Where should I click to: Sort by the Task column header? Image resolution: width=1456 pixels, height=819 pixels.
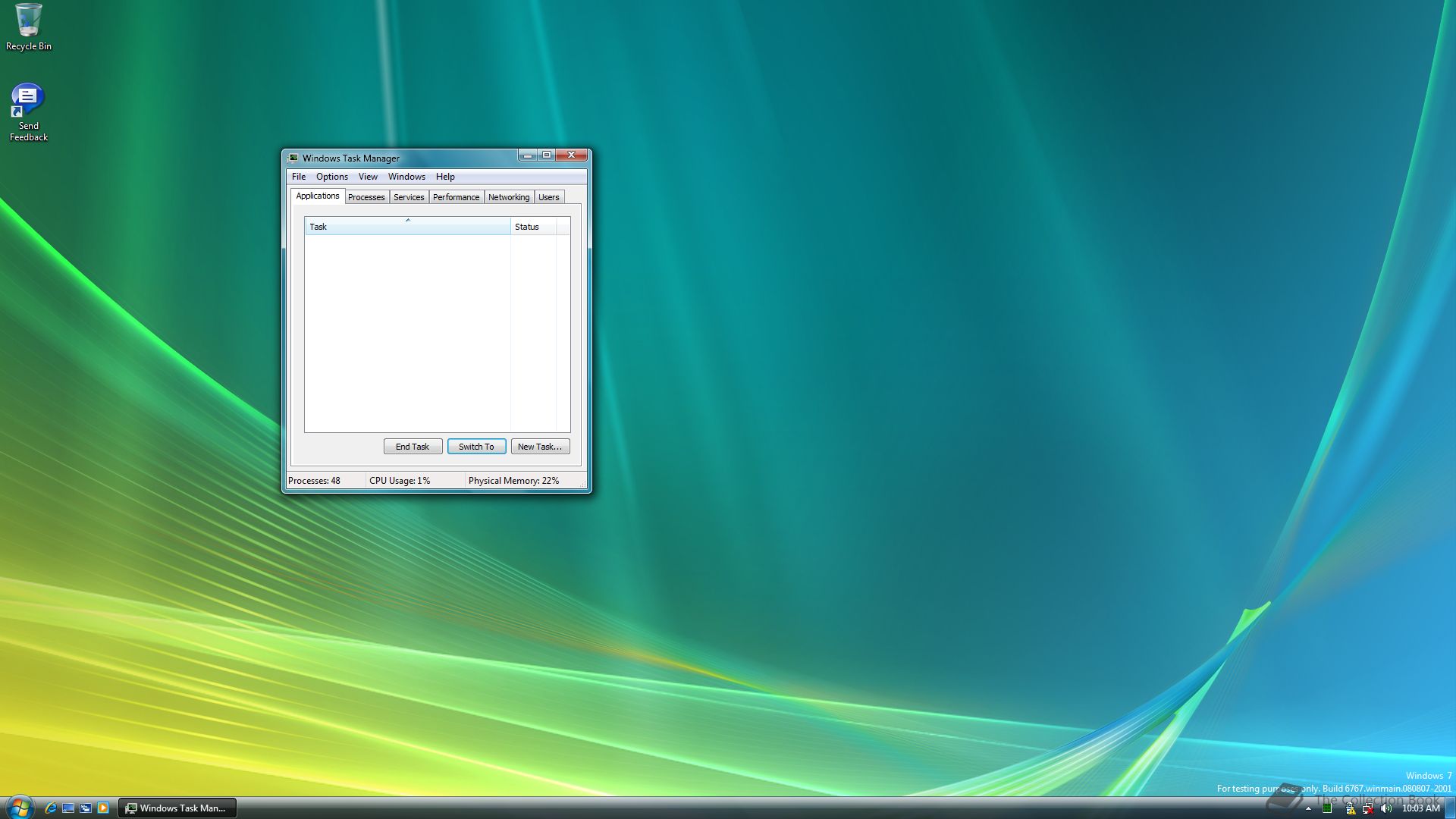[x=407, y=227]
